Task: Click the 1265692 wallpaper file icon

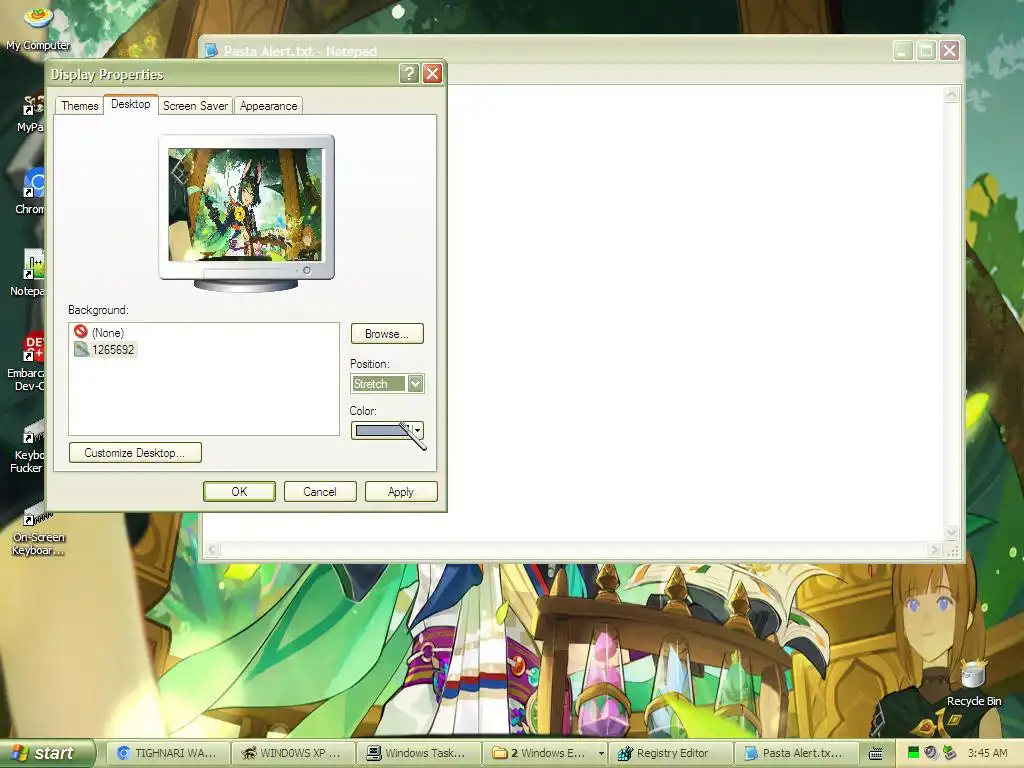Action: click(81, 349)
